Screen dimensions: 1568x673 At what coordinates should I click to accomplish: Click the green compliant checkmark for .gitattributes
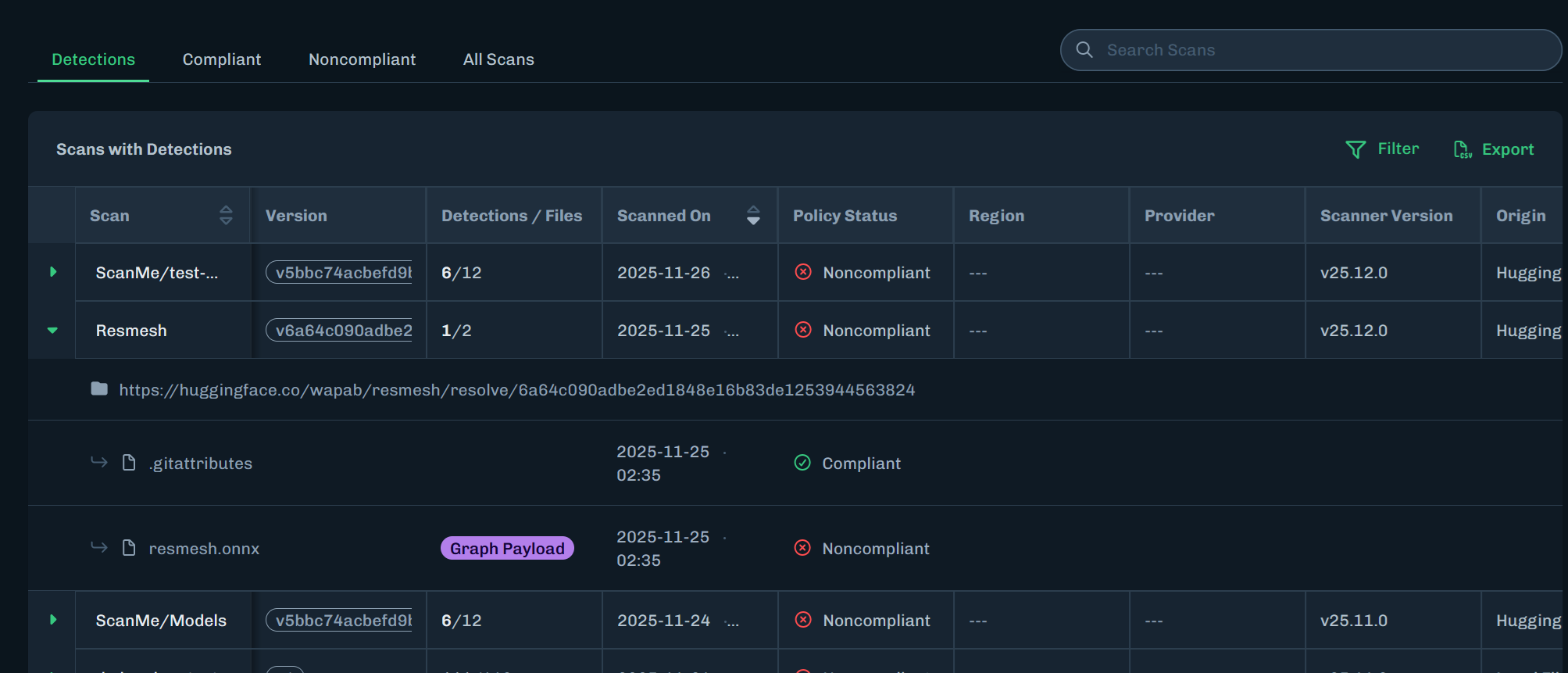[x=802, y=463]
